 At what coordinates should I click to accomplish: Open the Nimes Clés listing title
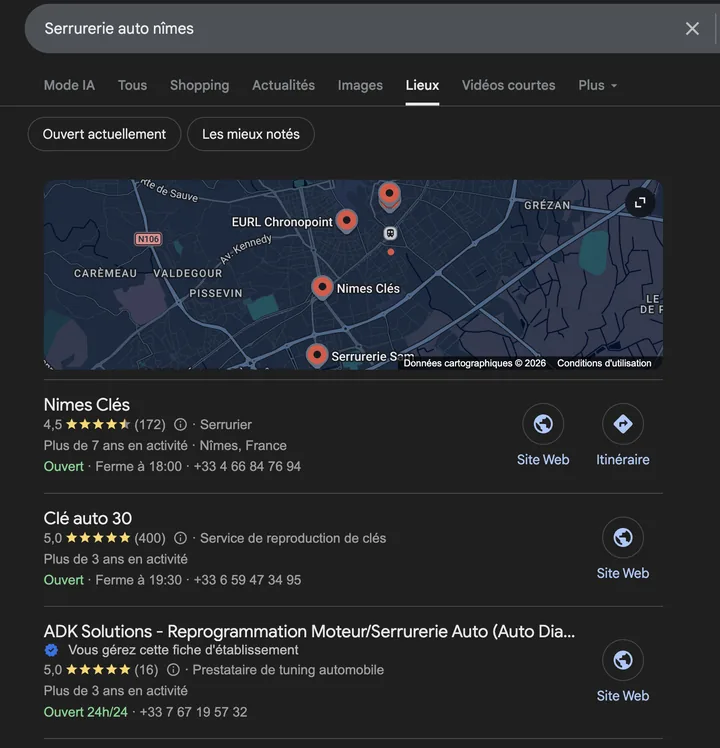(x=87, y=405)
